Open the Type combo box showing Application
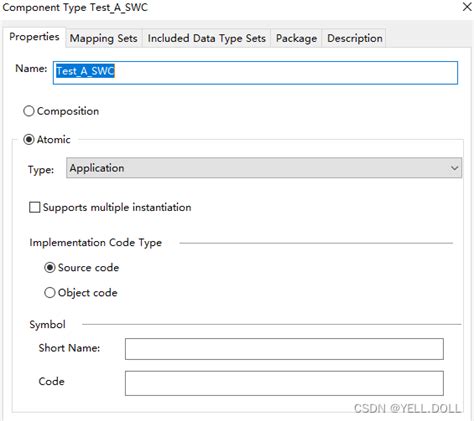The image size is (474, 421). [x=264, y=168]
